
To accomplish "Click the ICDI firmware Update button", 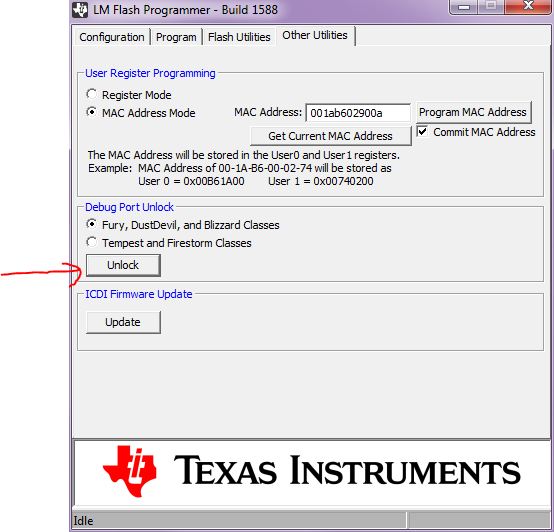I will (x=123, y=322).
